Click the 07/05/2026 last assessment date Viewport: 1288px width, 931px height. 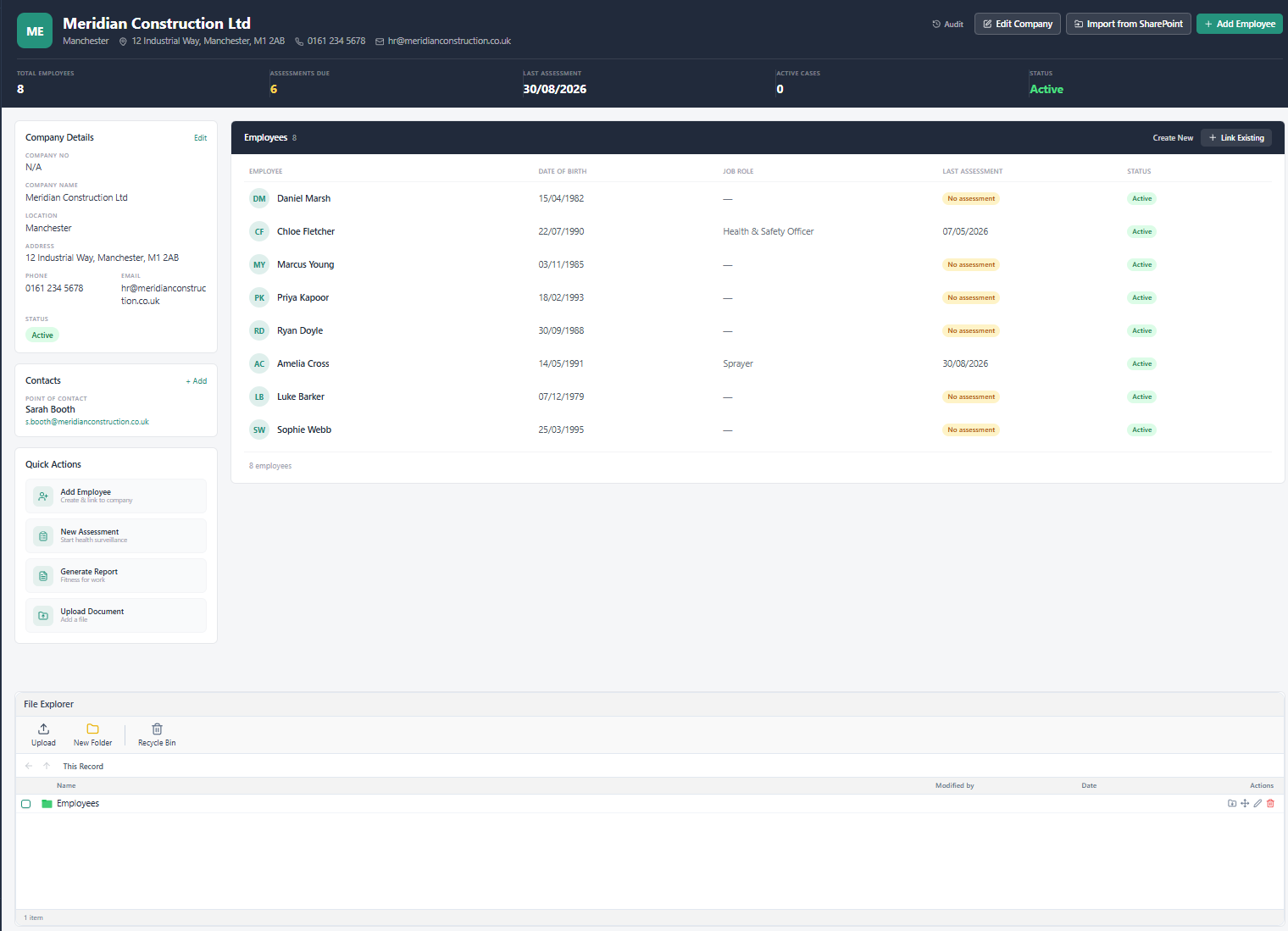[965, 231]
